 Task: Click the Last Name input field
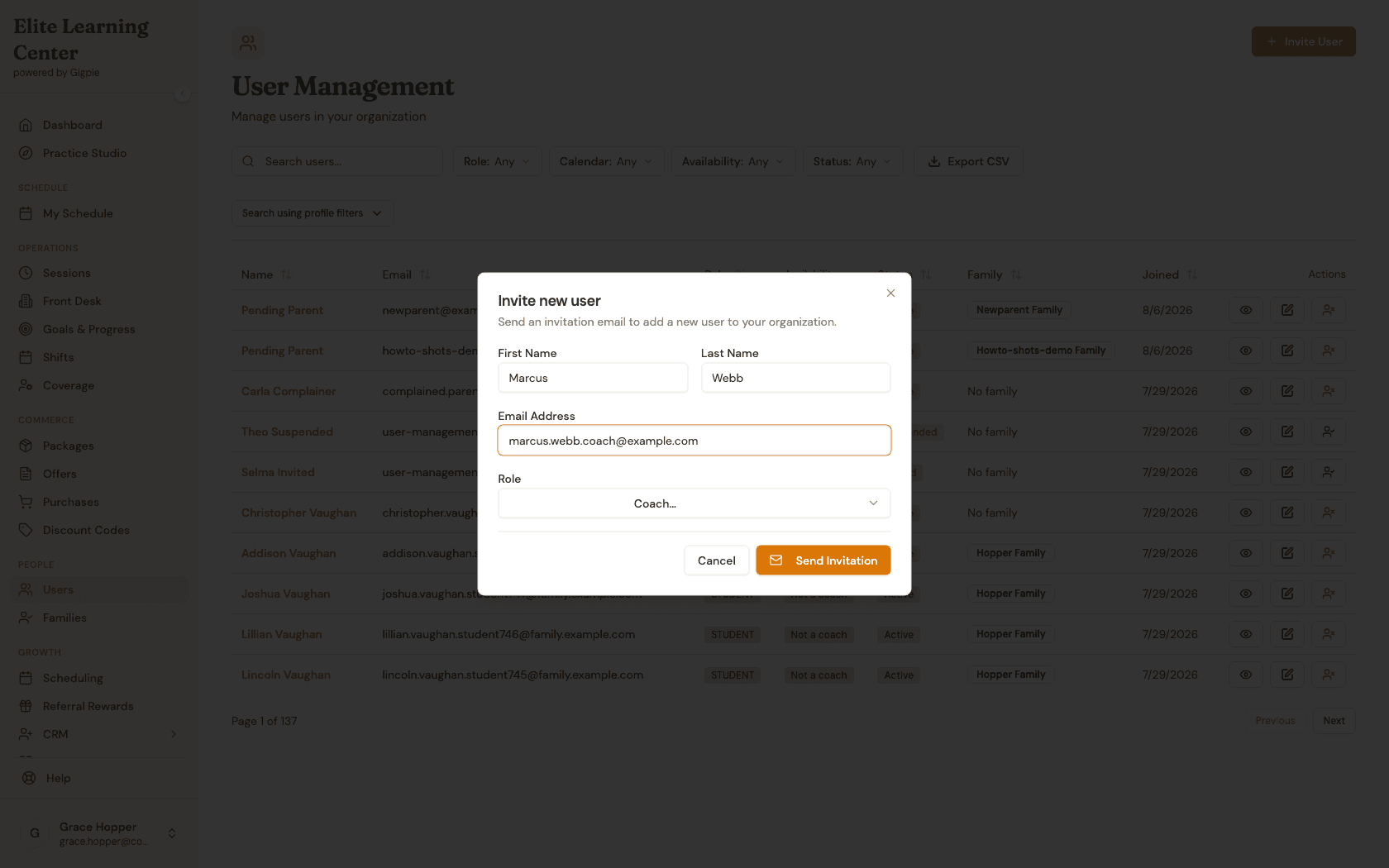[x=795, y=378]
